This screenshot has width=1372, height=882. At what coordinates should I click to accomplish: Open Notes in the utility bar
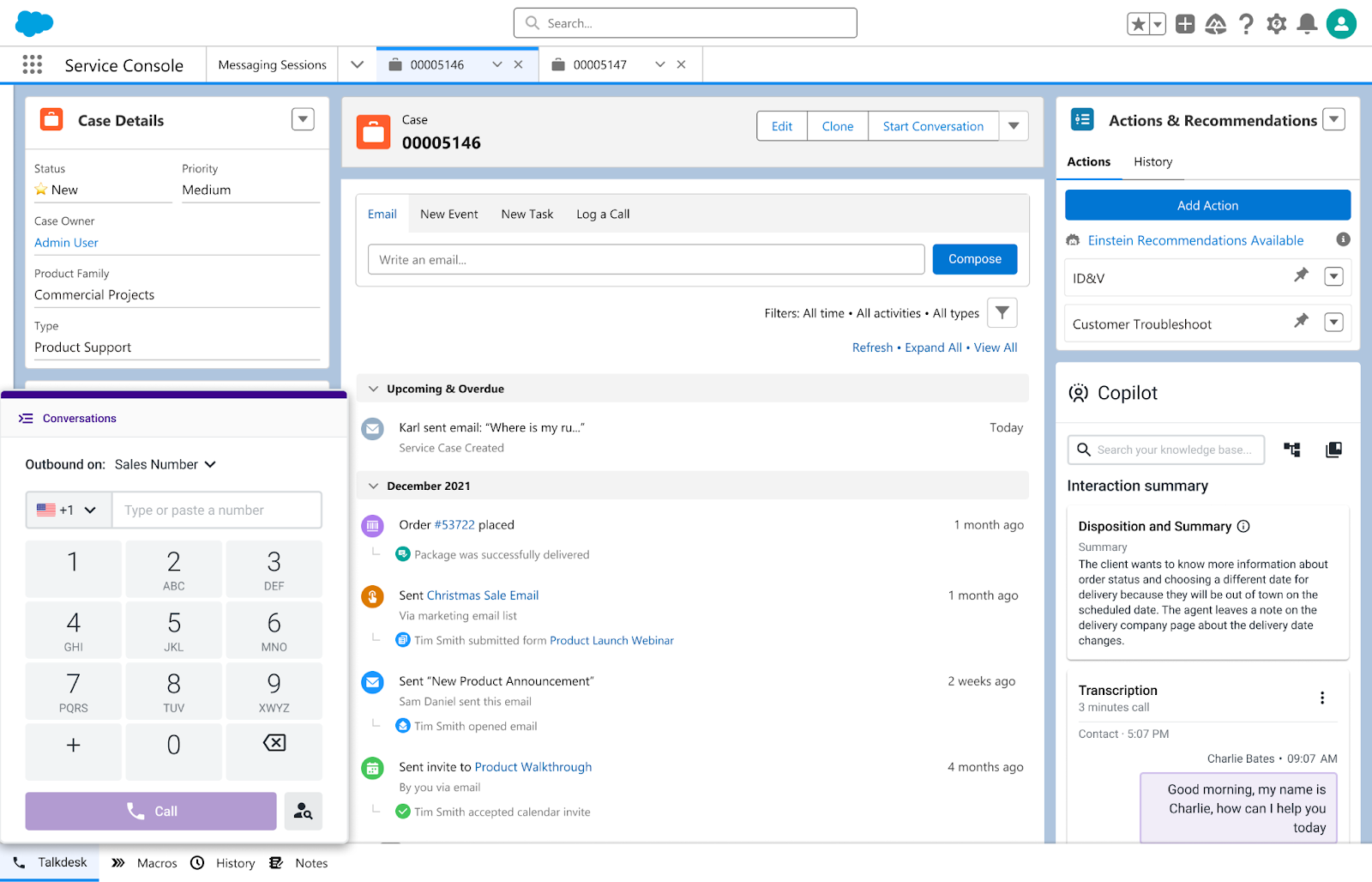(298, 863)
